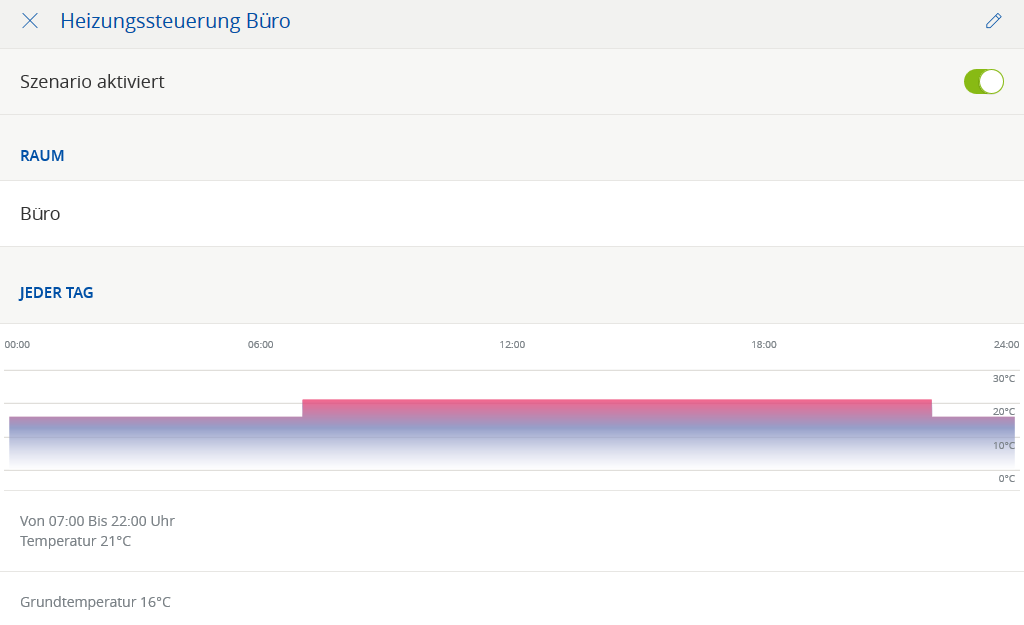
Task: Open the Büro room entry
Action: (x=40, y=213)
